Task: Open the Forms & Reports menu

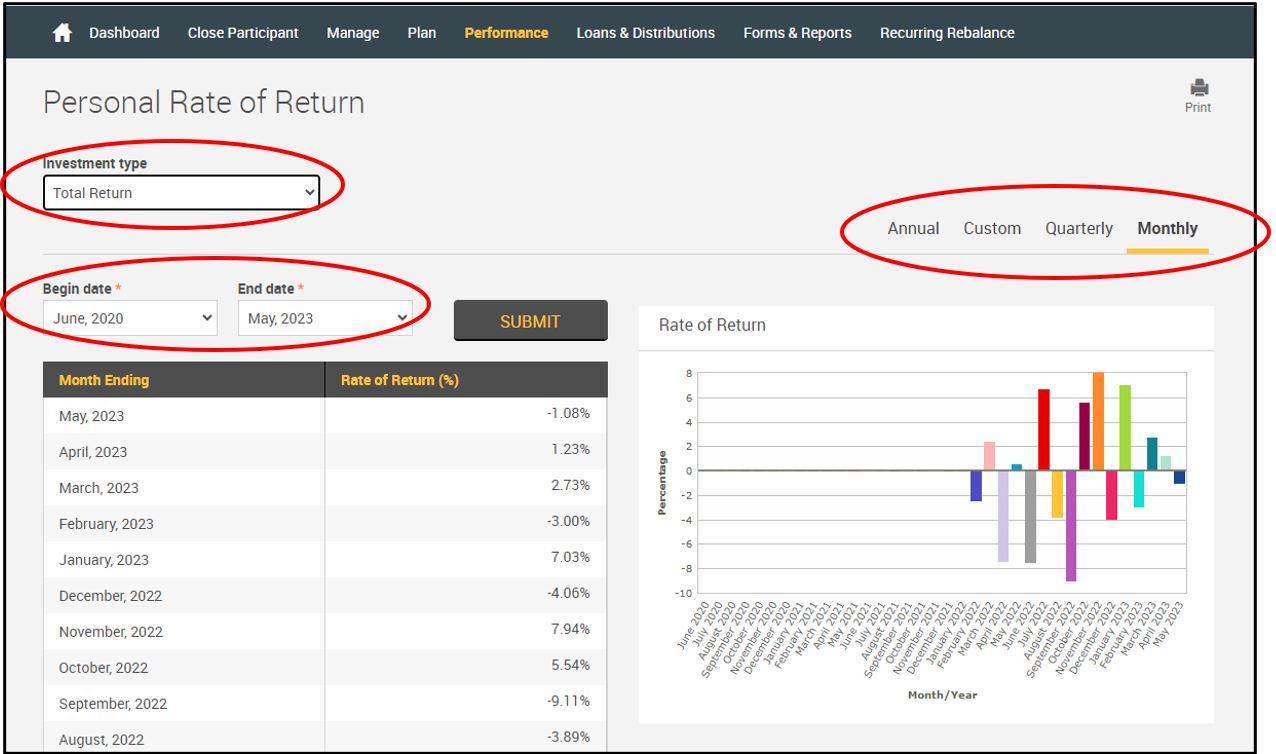Action: [x=797, y=33]
